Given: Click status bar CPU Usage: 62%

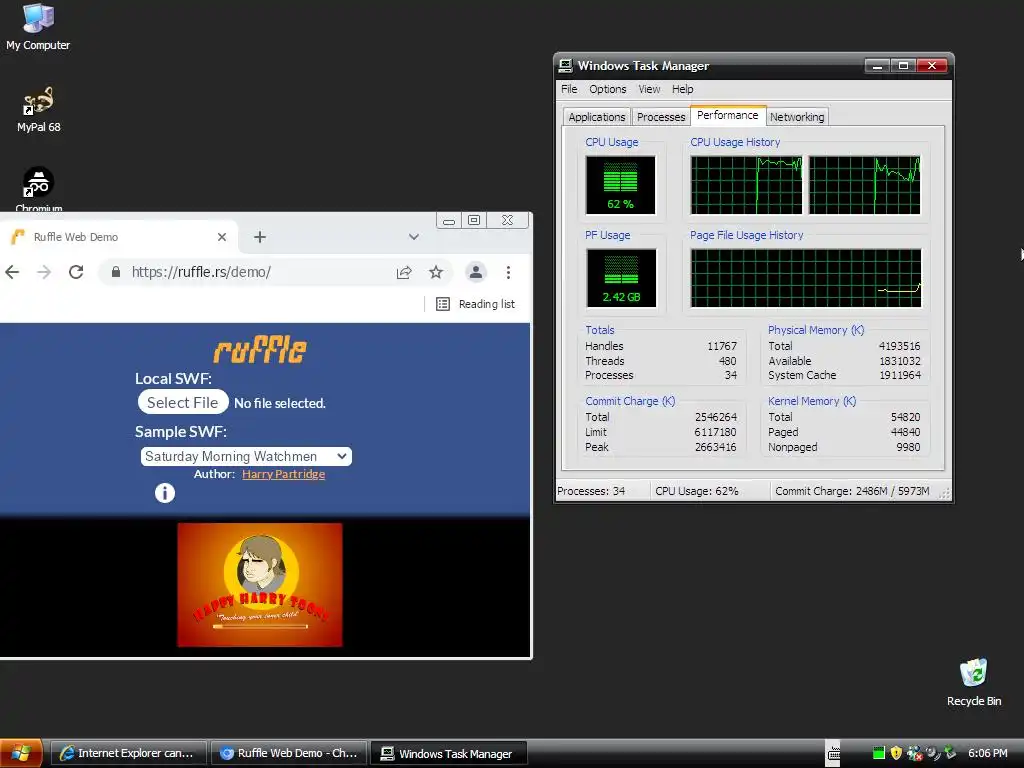Looking at the screenshot, I should 696,491.
